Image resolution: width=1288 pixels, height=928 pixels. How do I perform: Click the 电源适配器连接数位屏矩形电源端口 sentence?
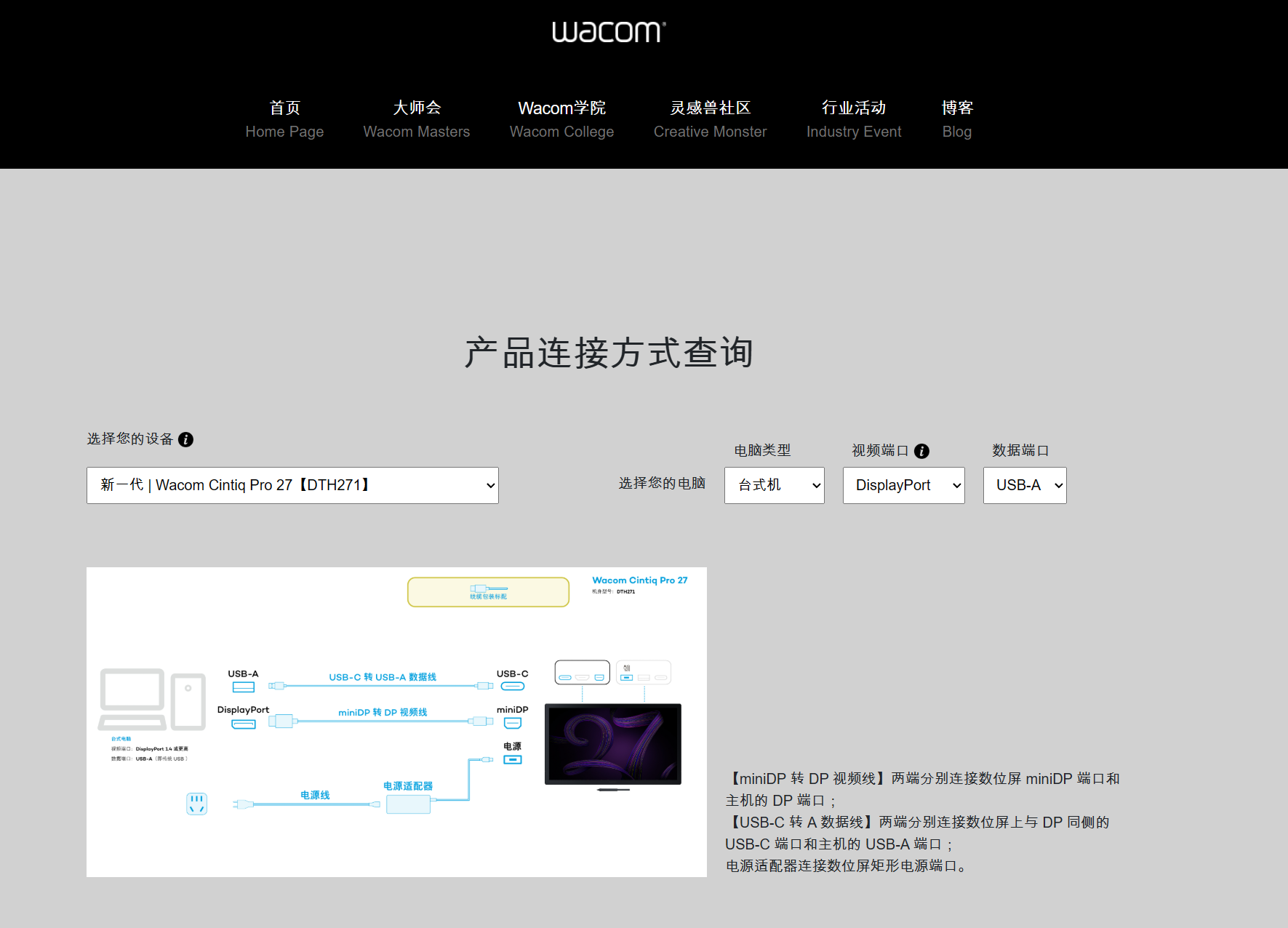(847, 865)
